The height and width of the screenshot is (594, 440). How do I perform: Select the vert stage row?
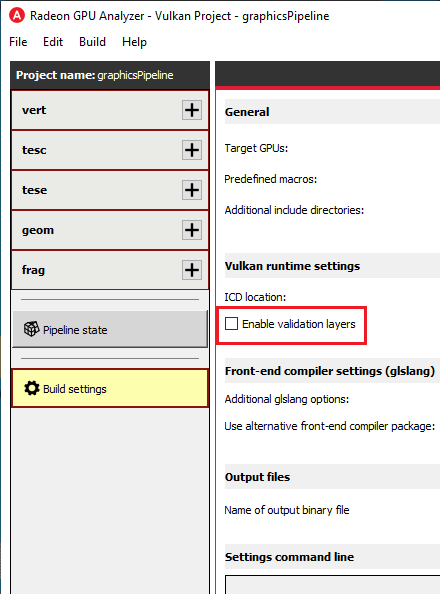coord(110,110)
